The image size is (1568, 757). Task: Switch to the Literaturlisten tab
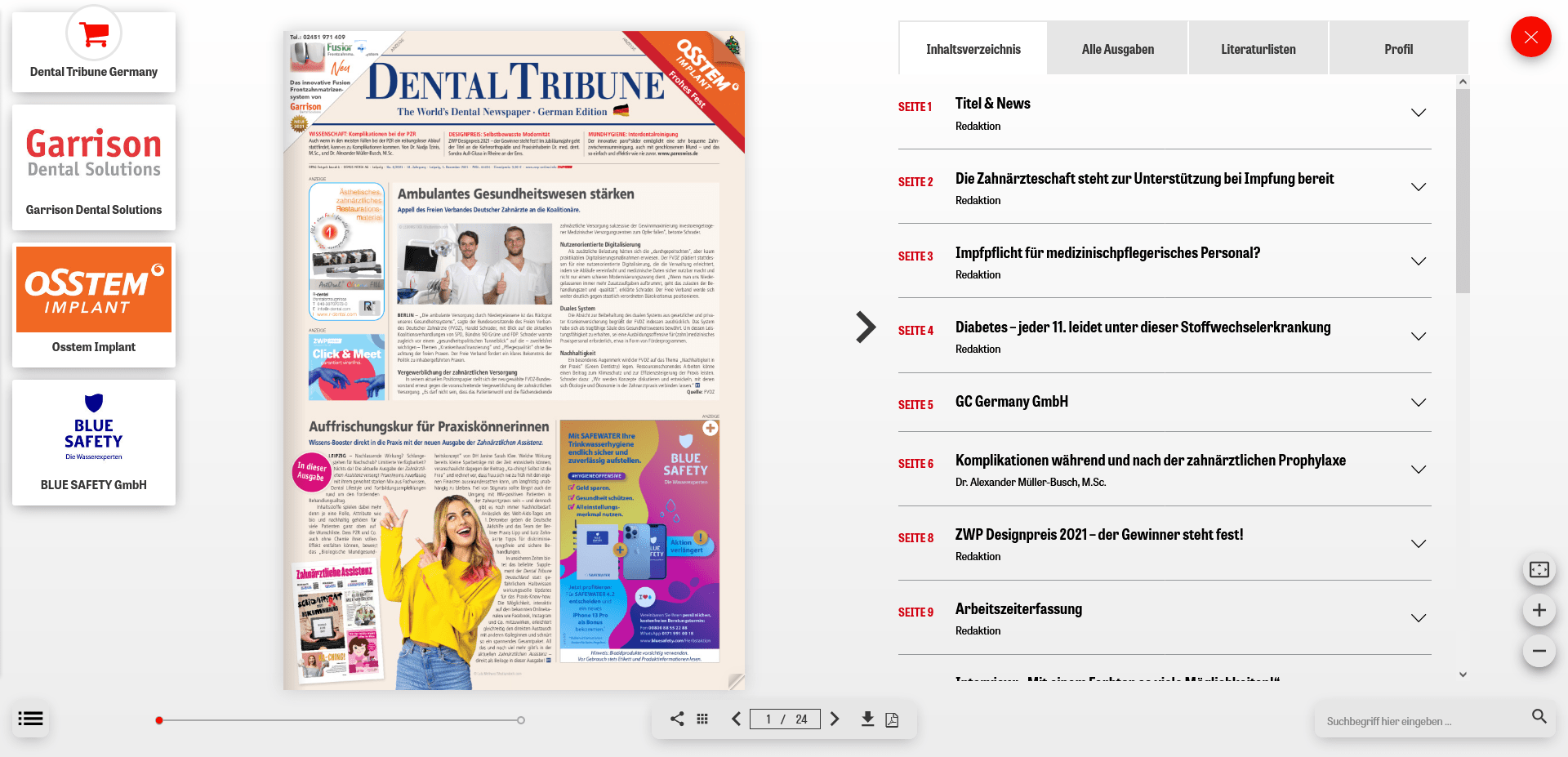(1258, 49)
